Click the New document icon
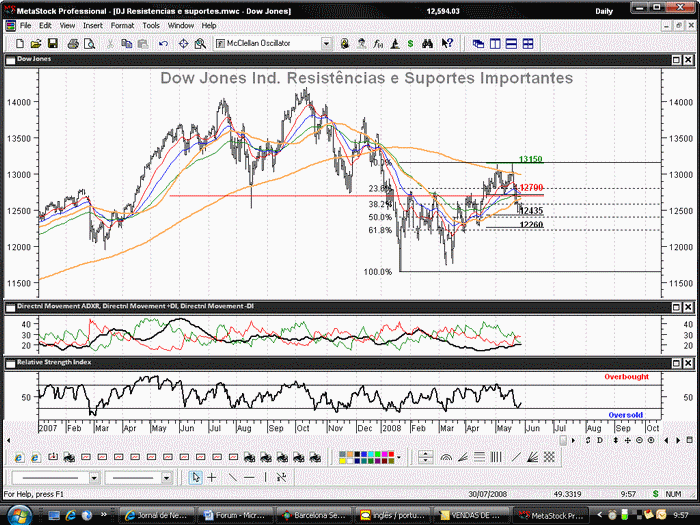The height and width of the screenshot is (525, 700). [20, 44]
